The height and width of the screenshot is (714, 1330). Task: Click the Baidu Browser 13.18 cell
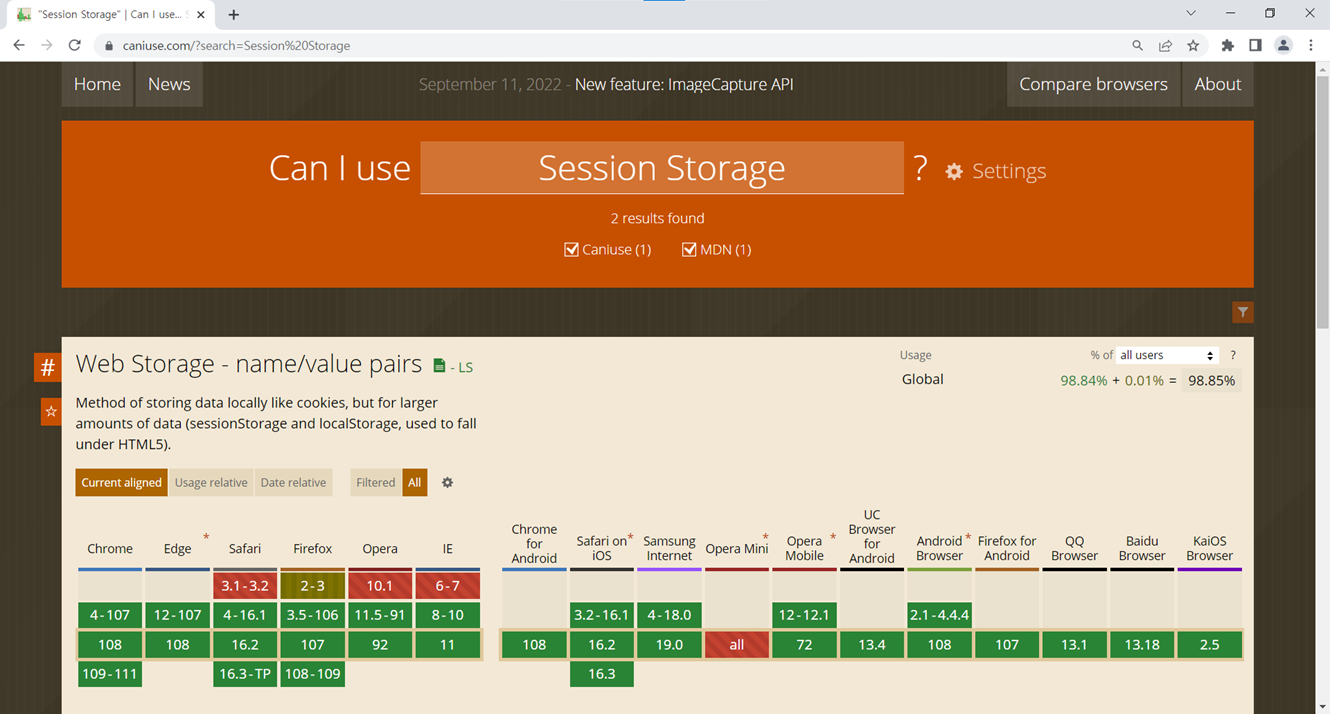coord(1142,645)
